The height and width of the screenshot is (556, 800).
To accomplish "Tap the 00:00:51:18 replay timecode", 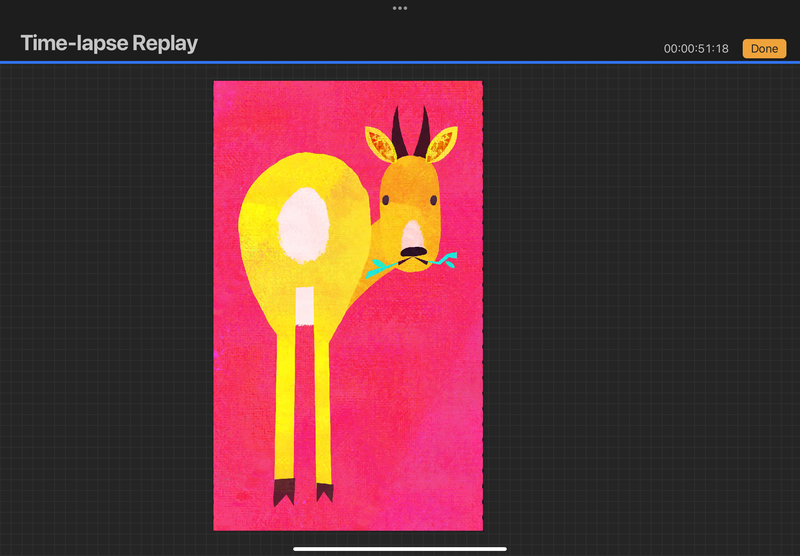I will click(x=696, y=48).
